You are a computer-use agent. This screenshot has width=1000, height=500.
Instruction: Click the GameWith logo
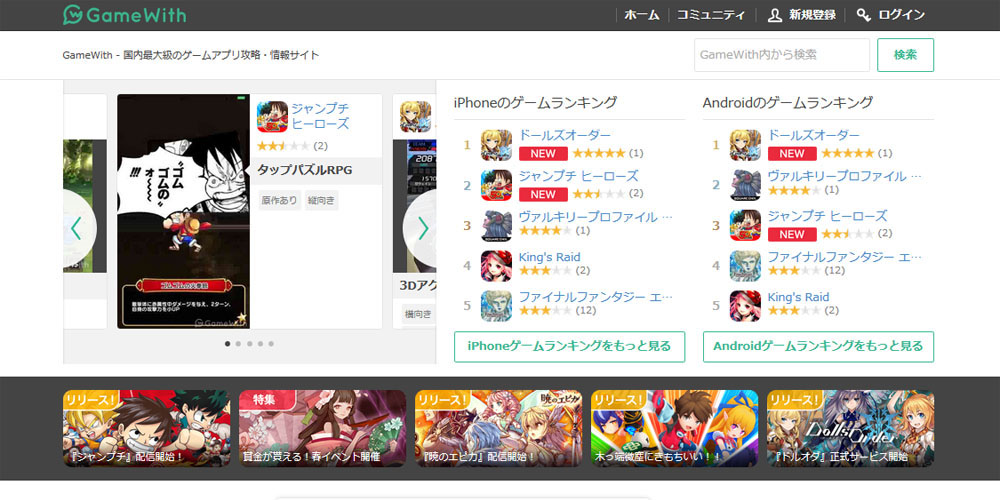(x=124, y=15)
